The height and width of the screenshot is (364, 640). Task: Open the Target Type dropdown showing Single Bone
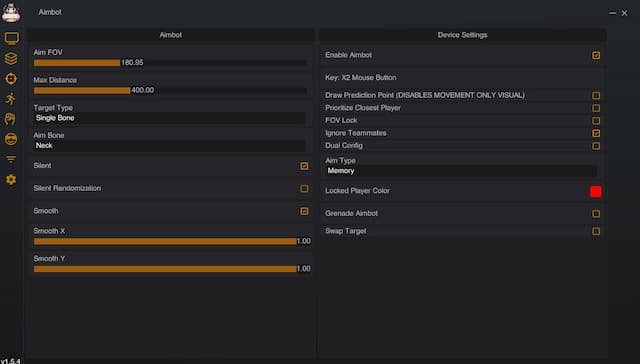[169, 118]
